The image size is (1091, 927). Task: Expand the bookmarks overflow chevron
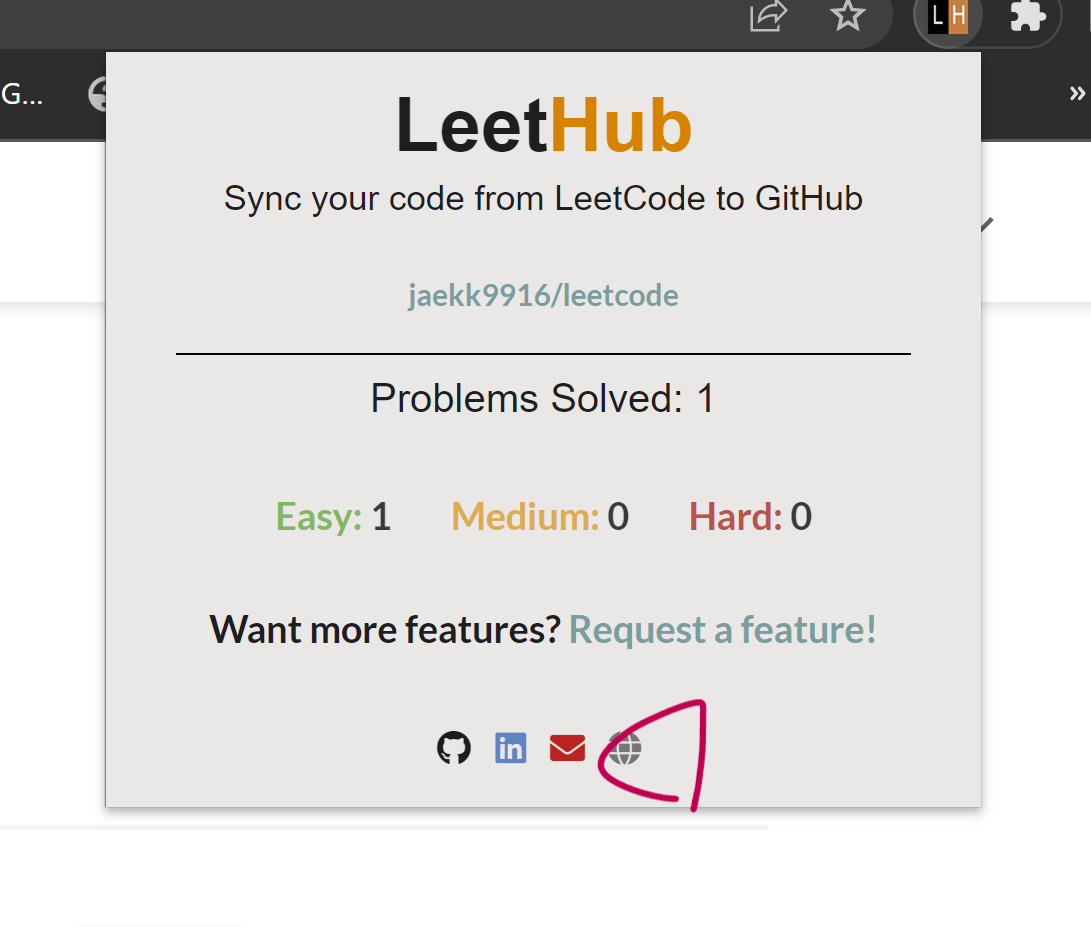pos(1077,94)
